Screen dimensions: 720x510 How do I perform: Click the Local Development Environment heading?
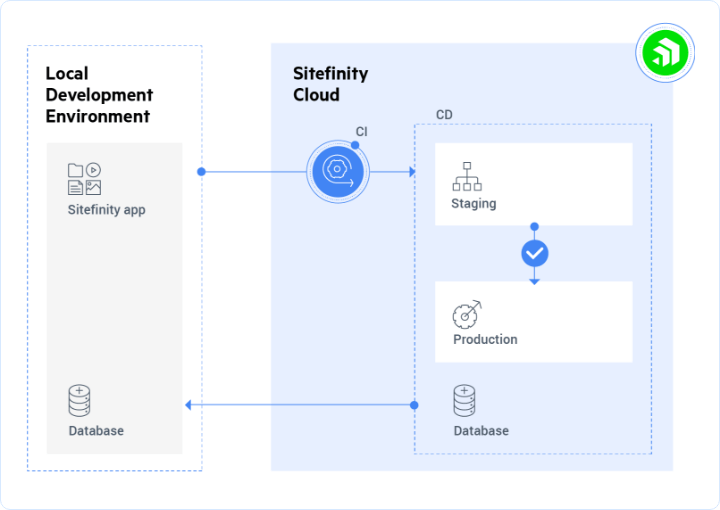[x=99, y=94]
